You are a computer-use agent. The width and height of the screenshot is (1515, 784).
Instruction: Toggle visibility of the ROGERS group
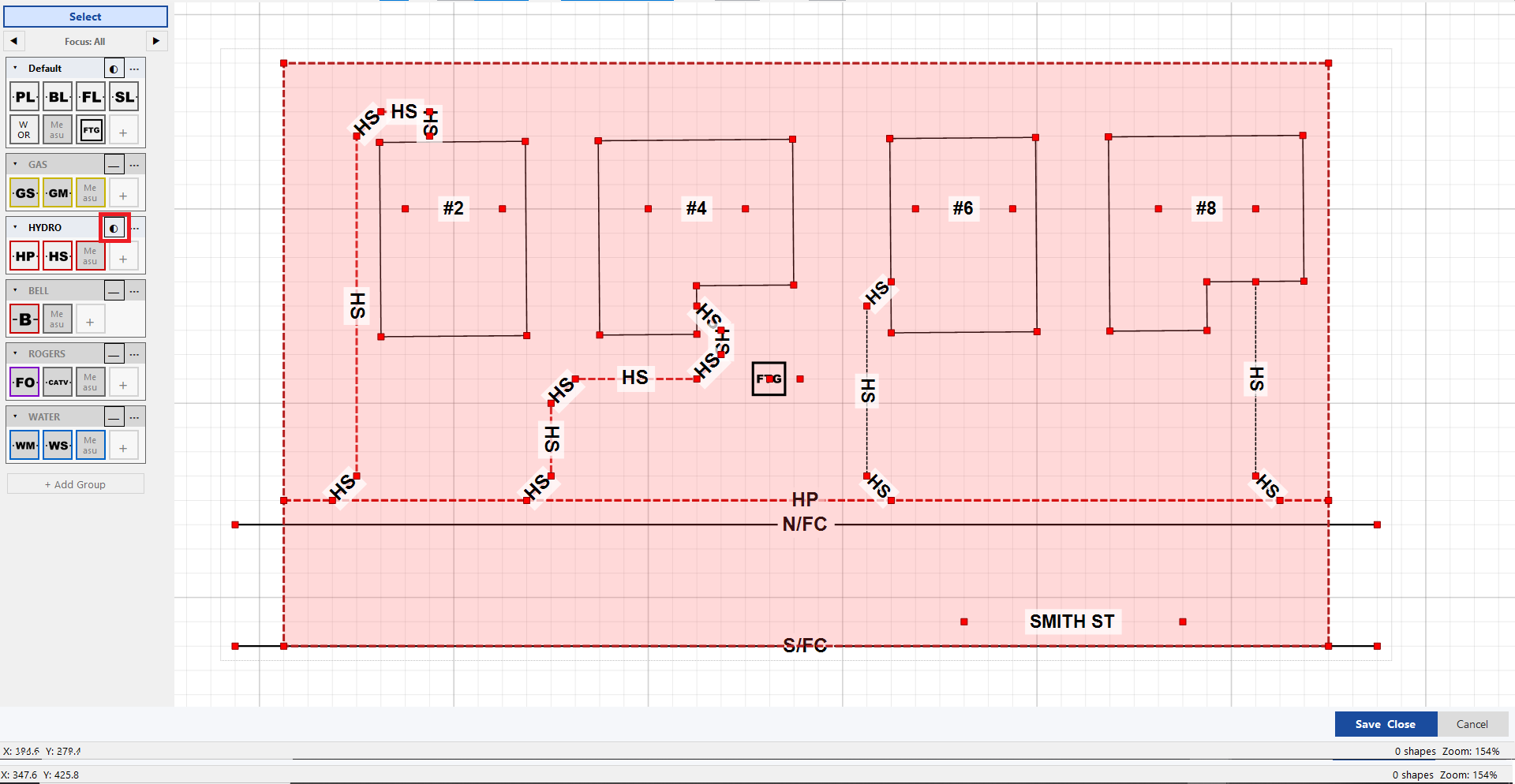point(114,353)
